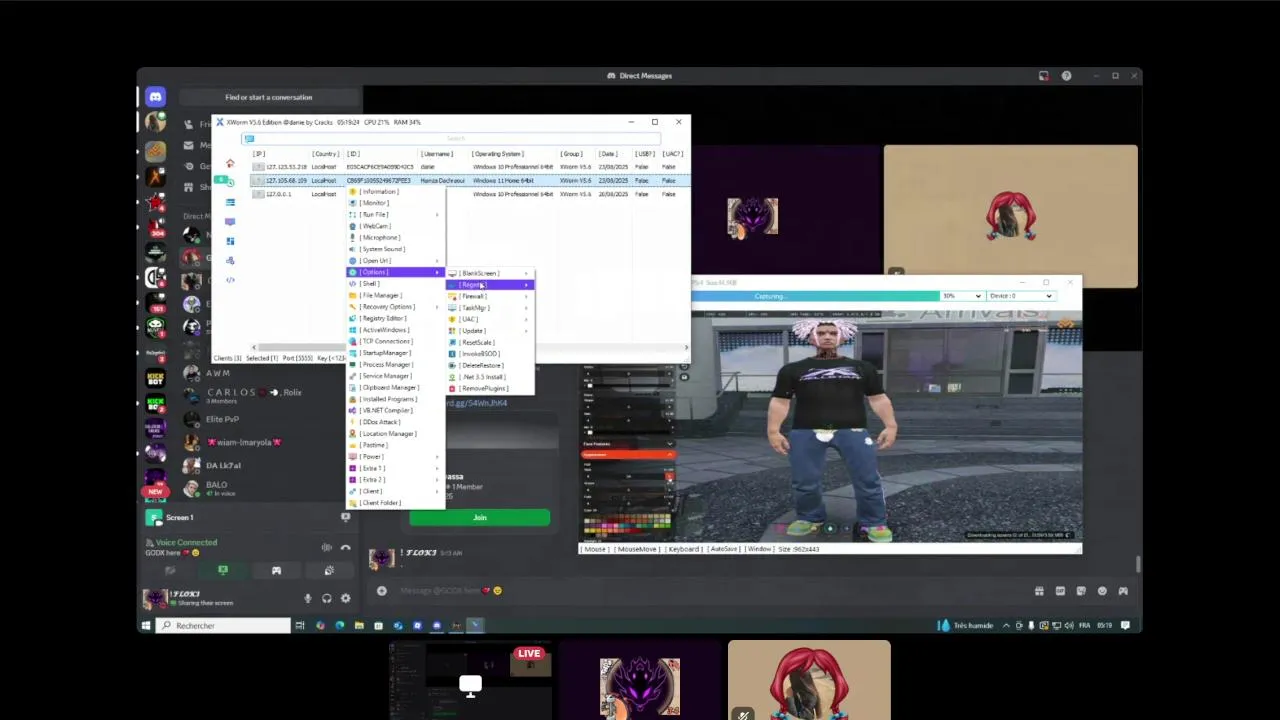
Task: Click the Discord chat vertical scrollbar
Action: click(1137, 565)
